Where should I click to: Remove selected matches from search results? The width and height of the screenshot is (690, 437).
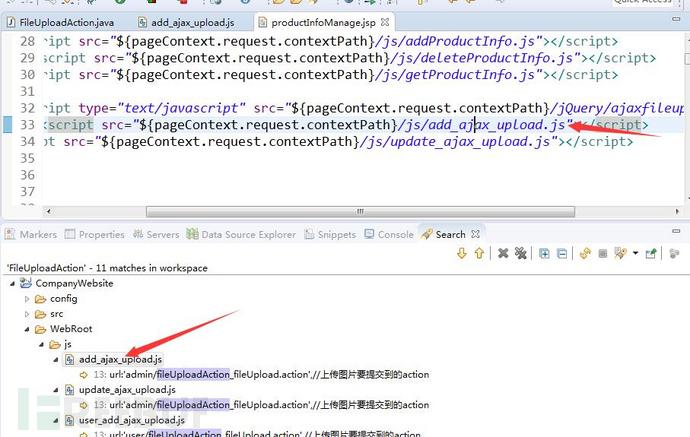(503, 253)
